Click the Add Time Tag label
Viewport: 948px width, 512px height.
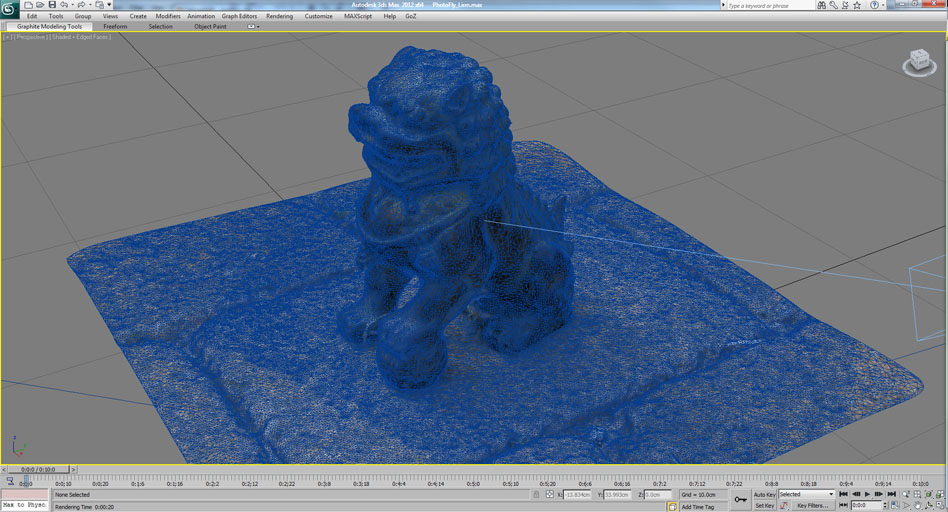pos(698,507)
